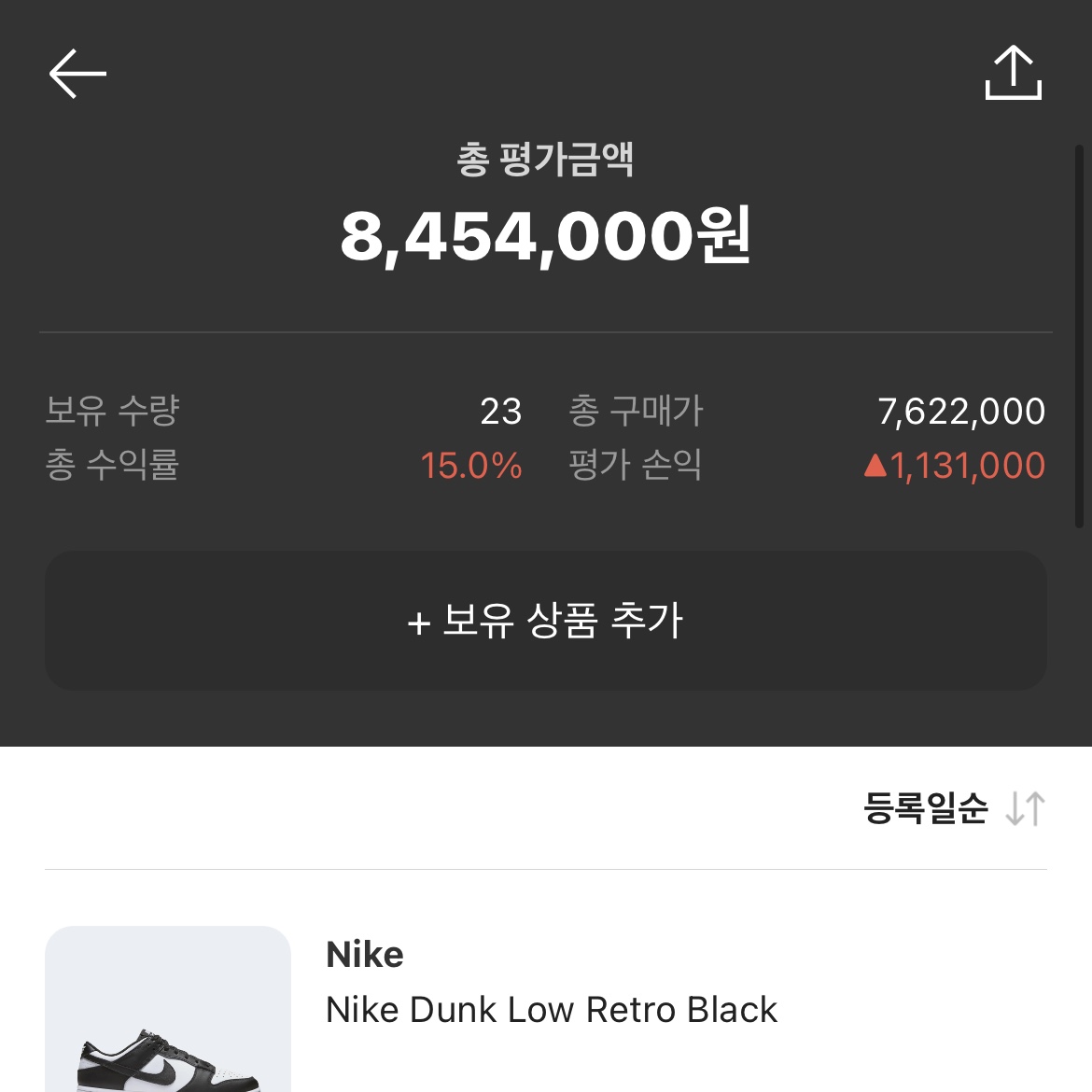Image resolution: width=1092 pixels, height=1092 pixels.
Task: Click the vertical scrollbar on right edge
Action: 1079,336
